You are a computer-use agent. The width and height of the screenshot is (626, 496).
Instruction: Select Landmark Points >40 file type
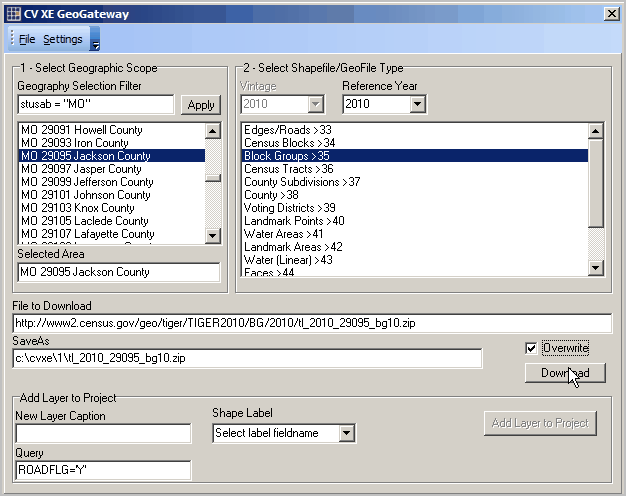415,221
